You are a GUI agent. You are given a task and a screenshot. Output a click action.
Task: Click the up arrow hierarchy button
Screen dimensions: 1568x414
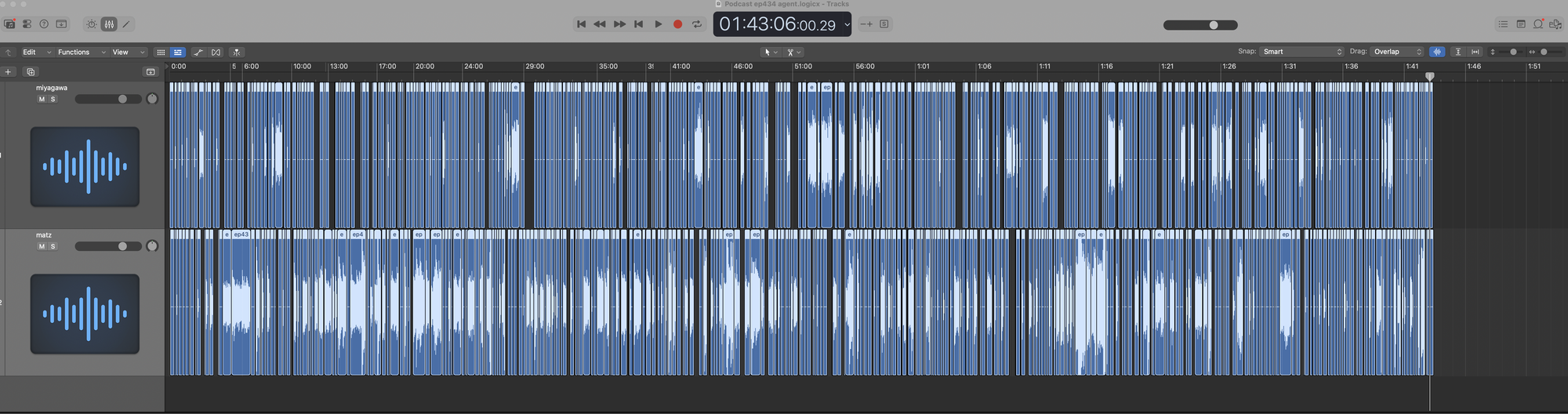tap(8, 53)
